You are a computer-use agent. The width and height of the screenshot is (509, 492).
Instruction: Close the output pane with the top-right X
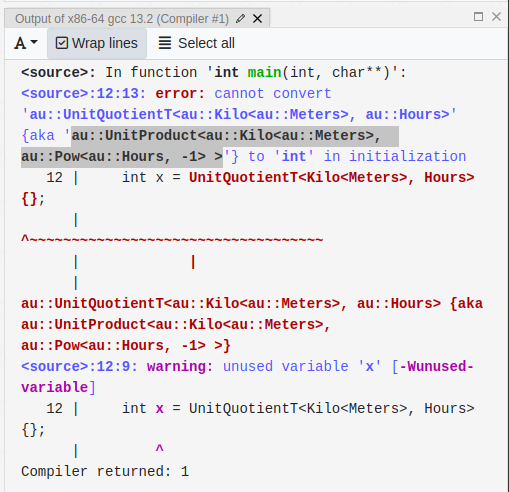[496, 16]
